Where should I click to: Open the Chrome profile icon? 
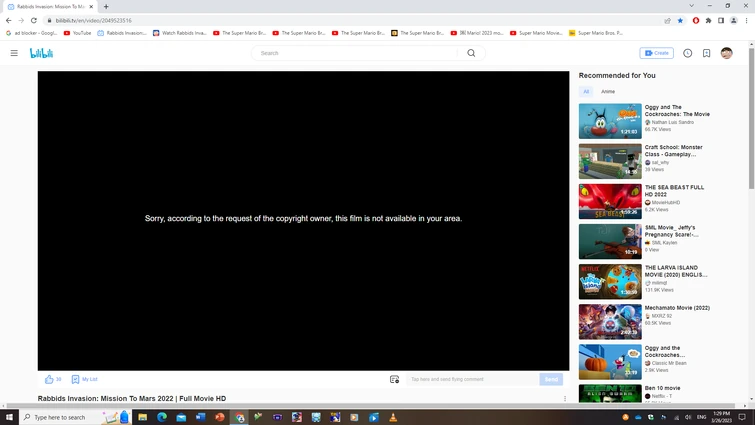[734, 21]
